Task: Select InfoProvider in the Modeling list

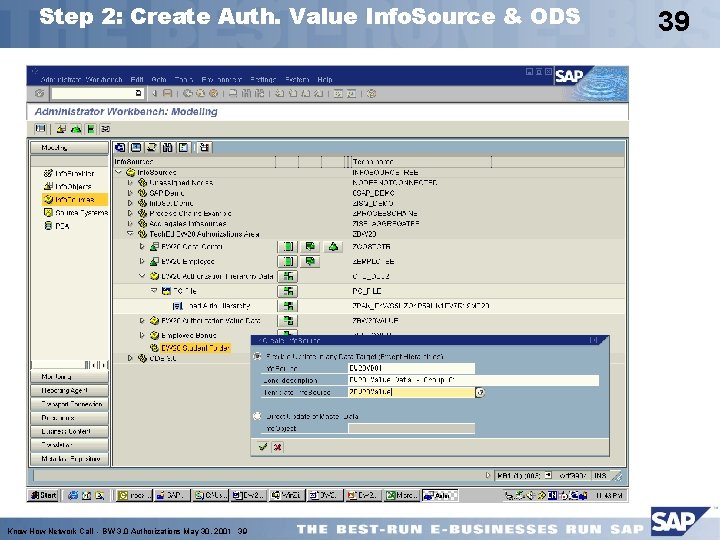Action: point(69,173)
